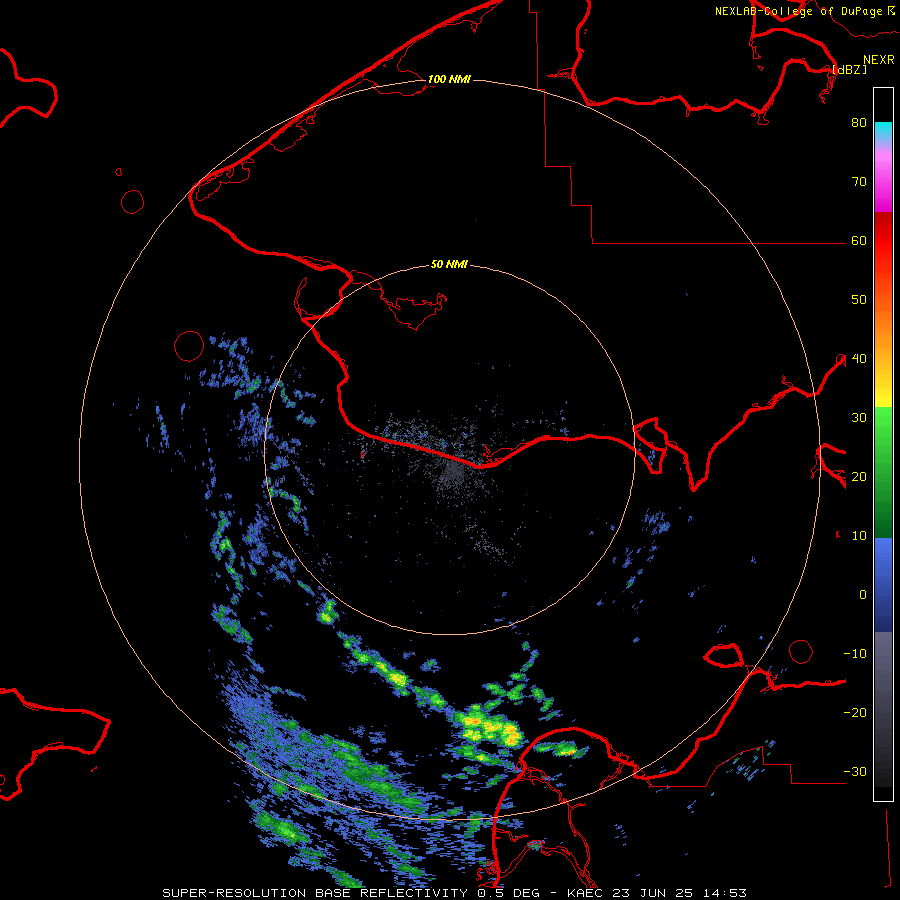The width and height of the screenshot is (900, 900).
Task: Click the 50 NMI range ring label
Action: click(x=449, y=265)
